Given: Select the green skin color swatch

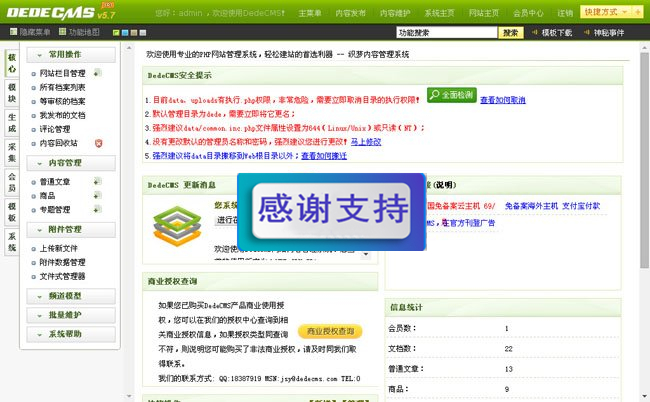Looking at the screenshot, I should (116, 32).
